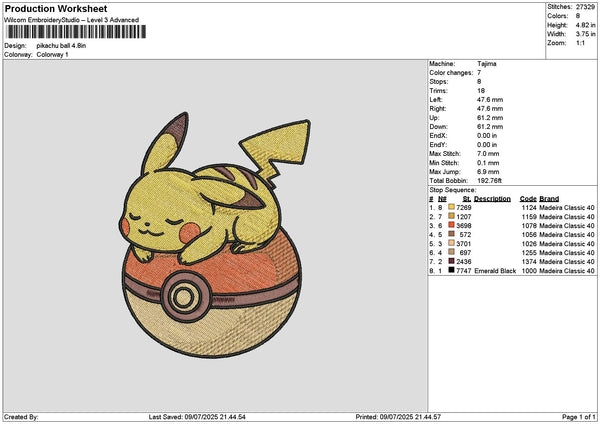Click the Down value 61.2 mm
The image size is (600, 424).
coord(490,127)
